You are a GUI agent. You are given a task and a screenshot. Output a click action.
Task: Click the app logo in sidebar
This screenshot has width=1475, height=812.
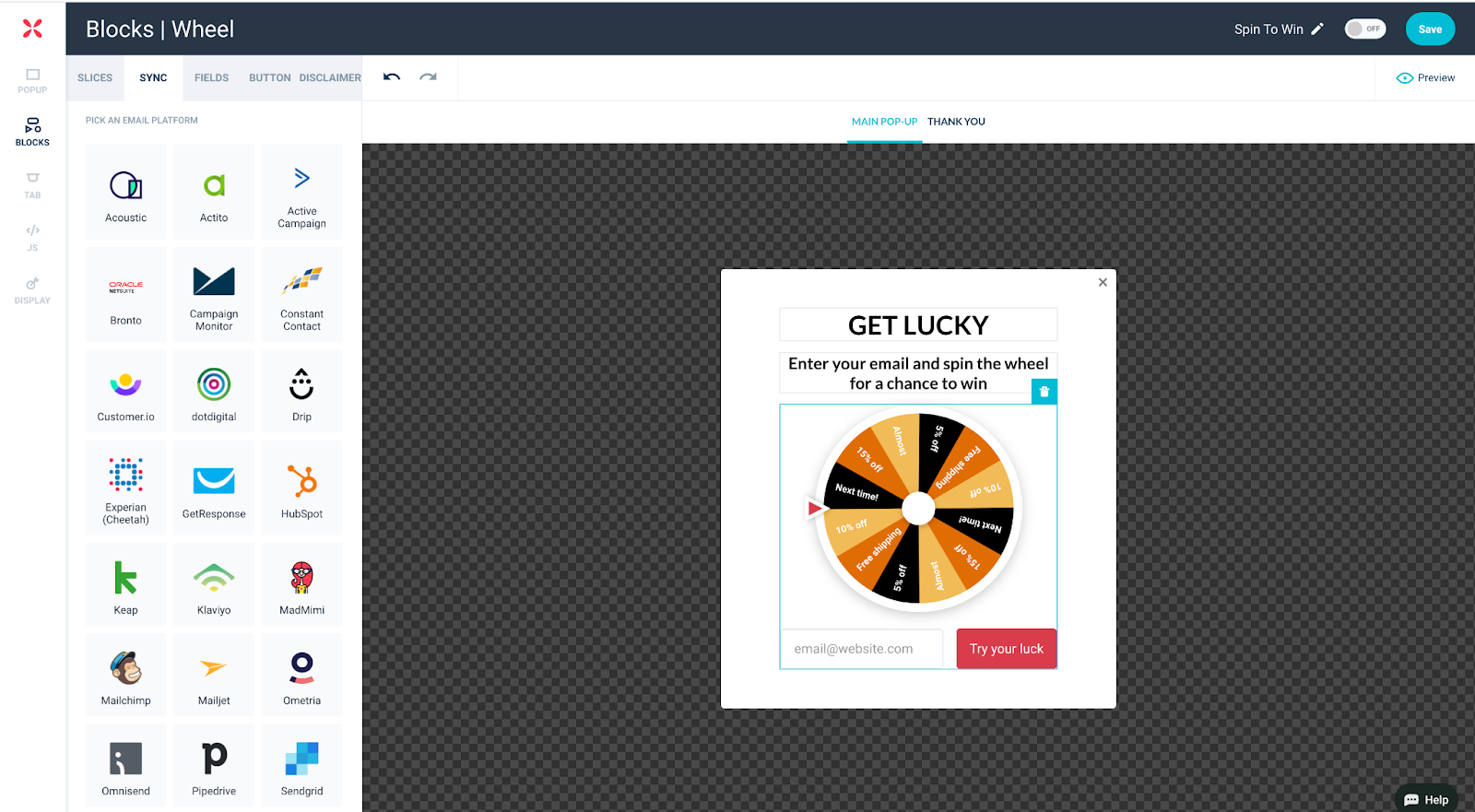pos(32,29)
